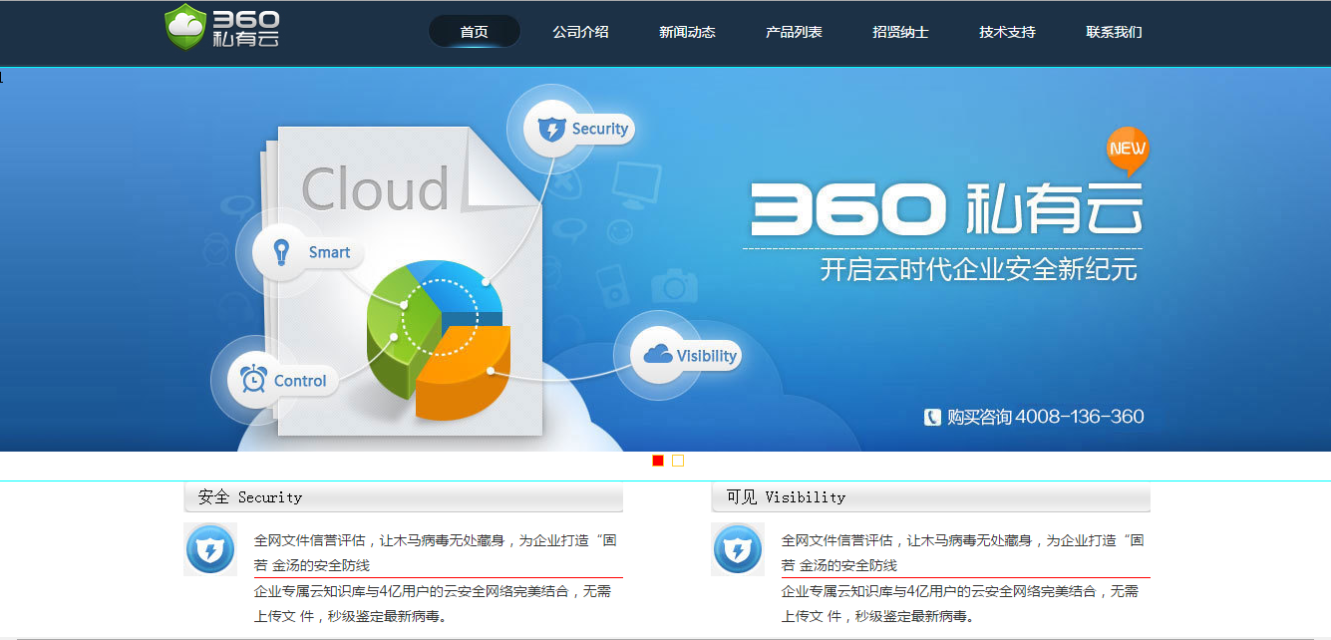The image size is (1331, 640).
Task: Click the pie chart in Cloud graphic
Action: coord(440,338)
